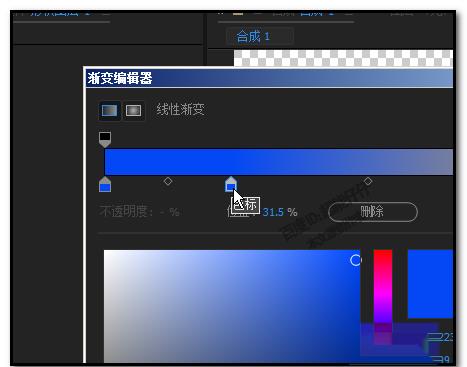Click the black opacity stop above gradient
467x367 pixels.
[x=105, y=139]
